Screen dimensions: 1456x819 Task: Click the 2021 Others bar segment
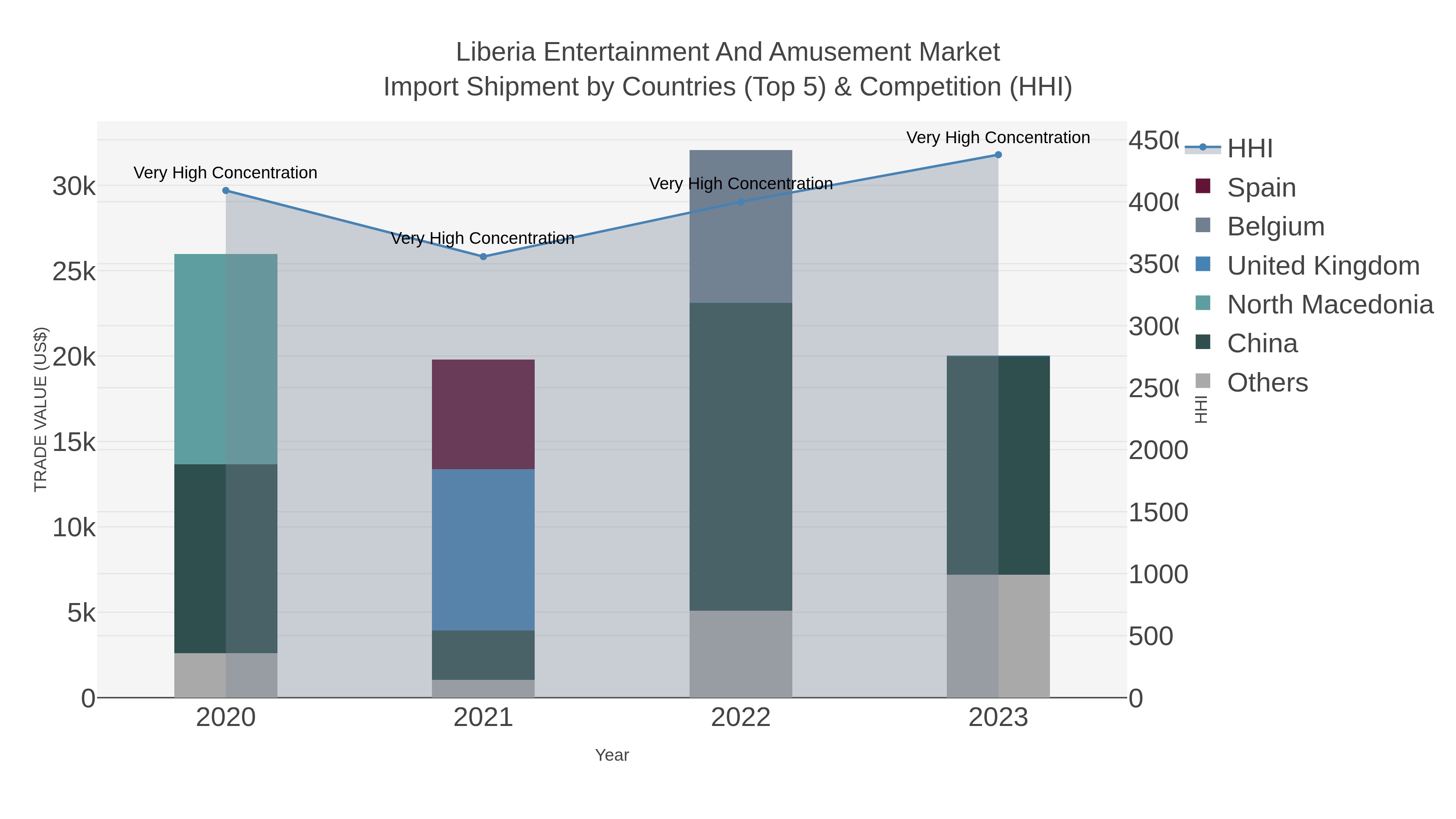click(x=483, y=688)
